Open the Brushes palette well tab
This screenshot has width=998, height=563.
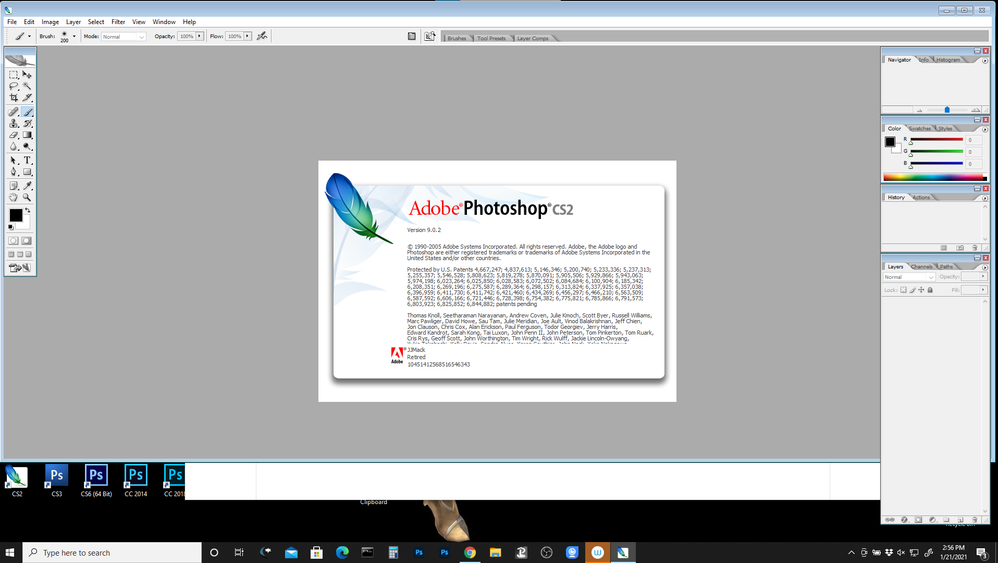(457, 38)
